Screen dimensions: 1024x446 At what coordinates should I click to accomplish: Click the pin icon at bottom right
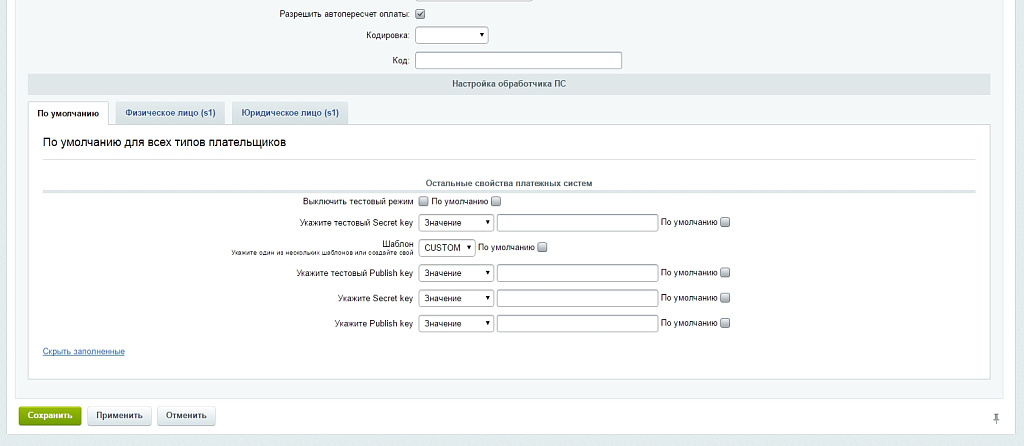pyautogui.click(x=995, y=417)
